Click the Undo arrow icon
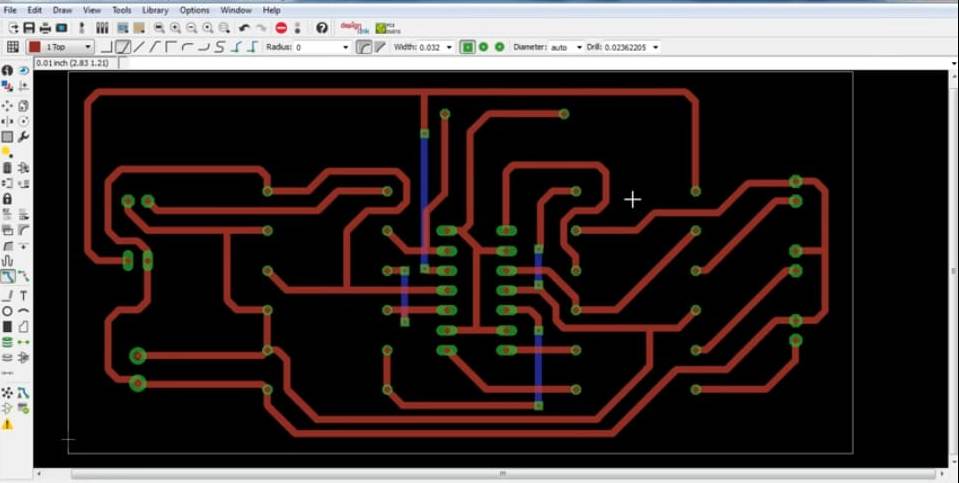 [x=244, y=28]
